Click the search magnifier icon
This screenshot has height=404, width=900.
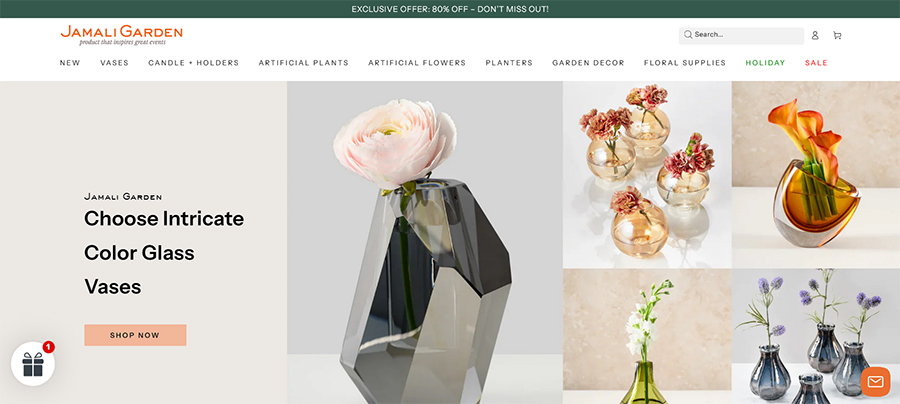(x=688, y=34)
